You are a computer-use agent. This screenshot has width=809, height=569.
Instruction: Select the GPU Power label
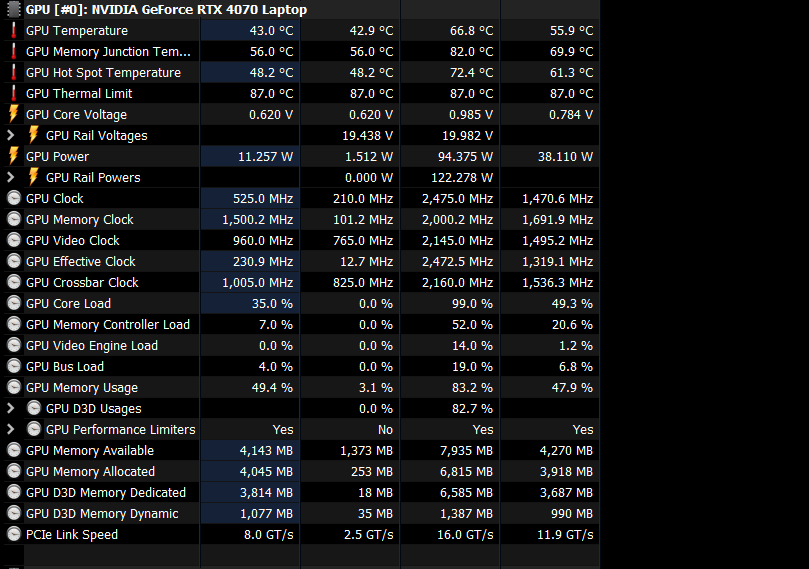(57, 156)
